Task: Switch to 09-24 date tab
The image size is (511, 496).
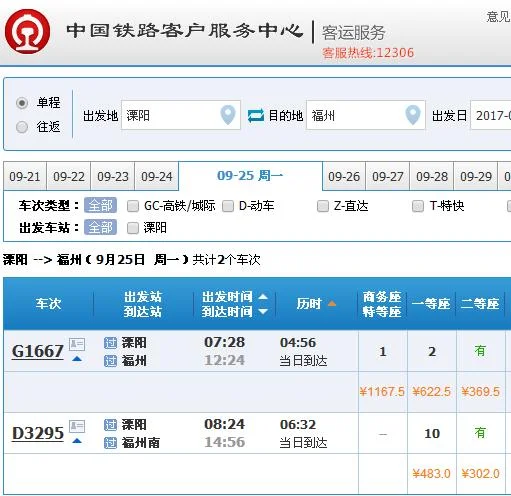Action: coord(157,176)
